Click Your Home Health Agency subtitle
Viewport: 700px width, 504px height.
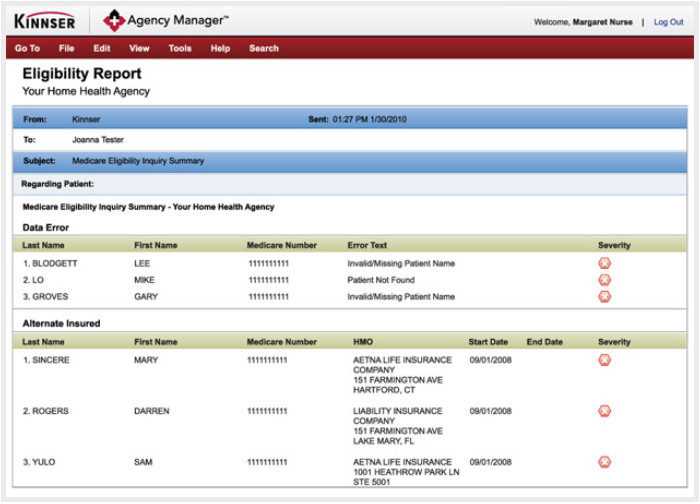click(86, 91)
